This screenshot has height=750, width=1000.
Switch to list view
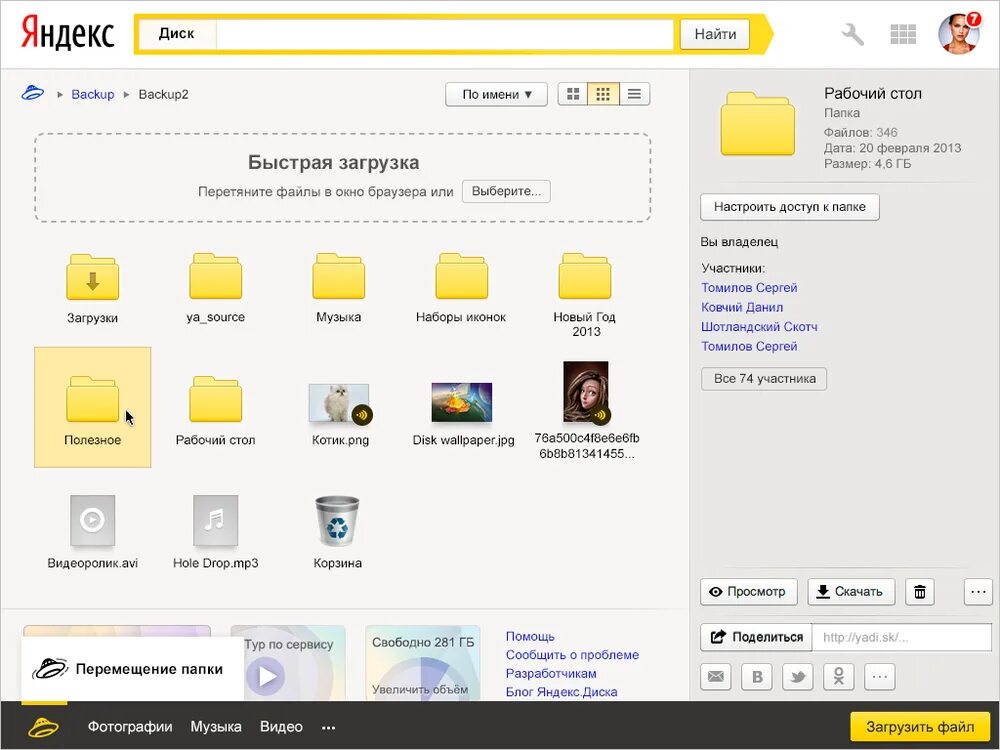tap(635, 94)
